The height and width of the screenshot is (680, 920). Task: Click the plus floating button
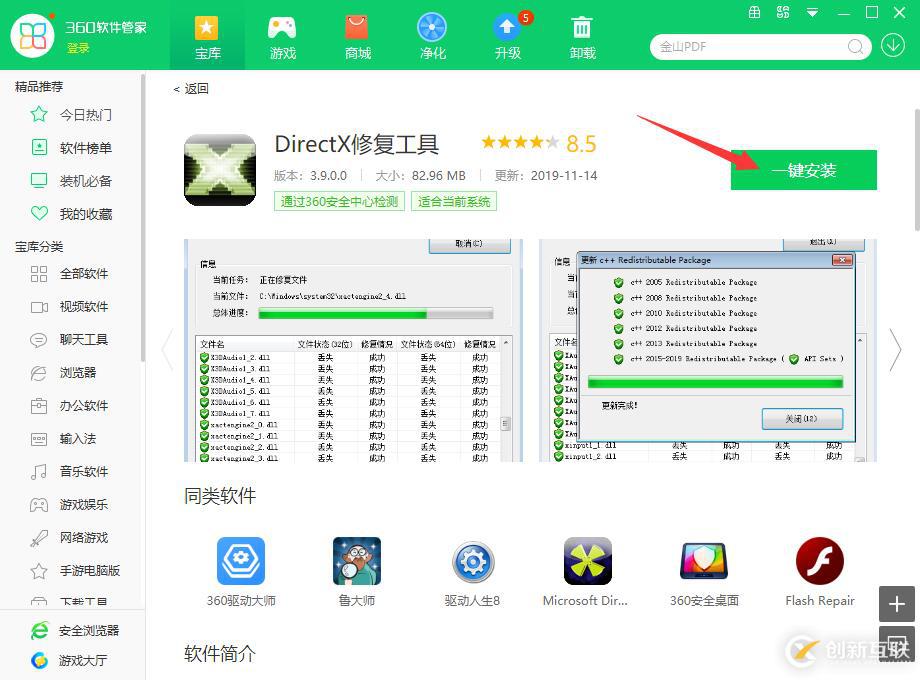[897, 604]
